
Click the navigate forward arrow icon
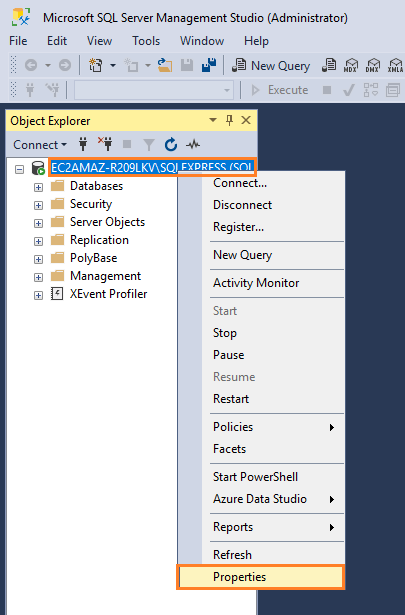65,65
